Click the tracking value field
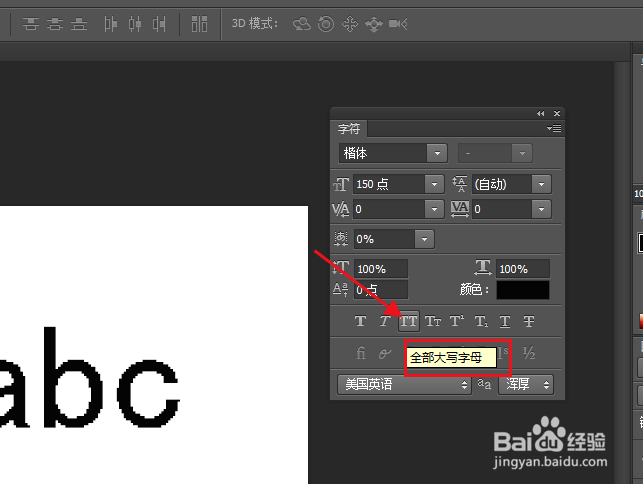 pos(502,209)
